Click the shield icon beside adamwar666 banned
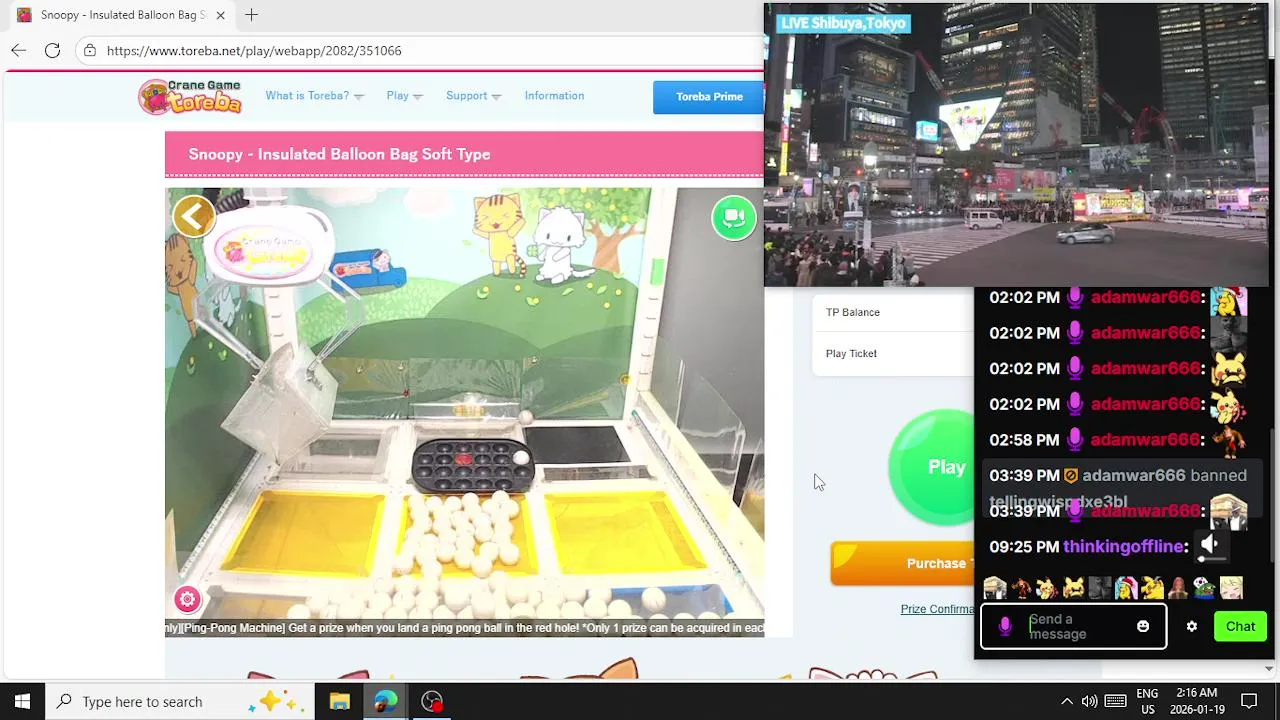This screenshot has width=1280, height=720. click(x=1070, y=476)
